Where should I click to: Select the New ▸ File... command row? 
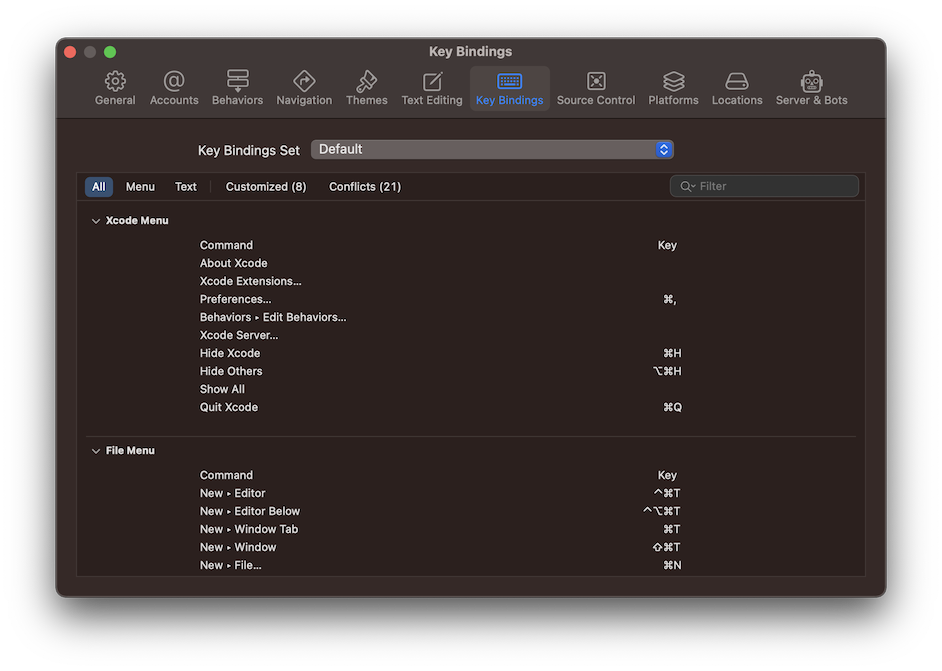pyautogui.click(x=471, y=565)
